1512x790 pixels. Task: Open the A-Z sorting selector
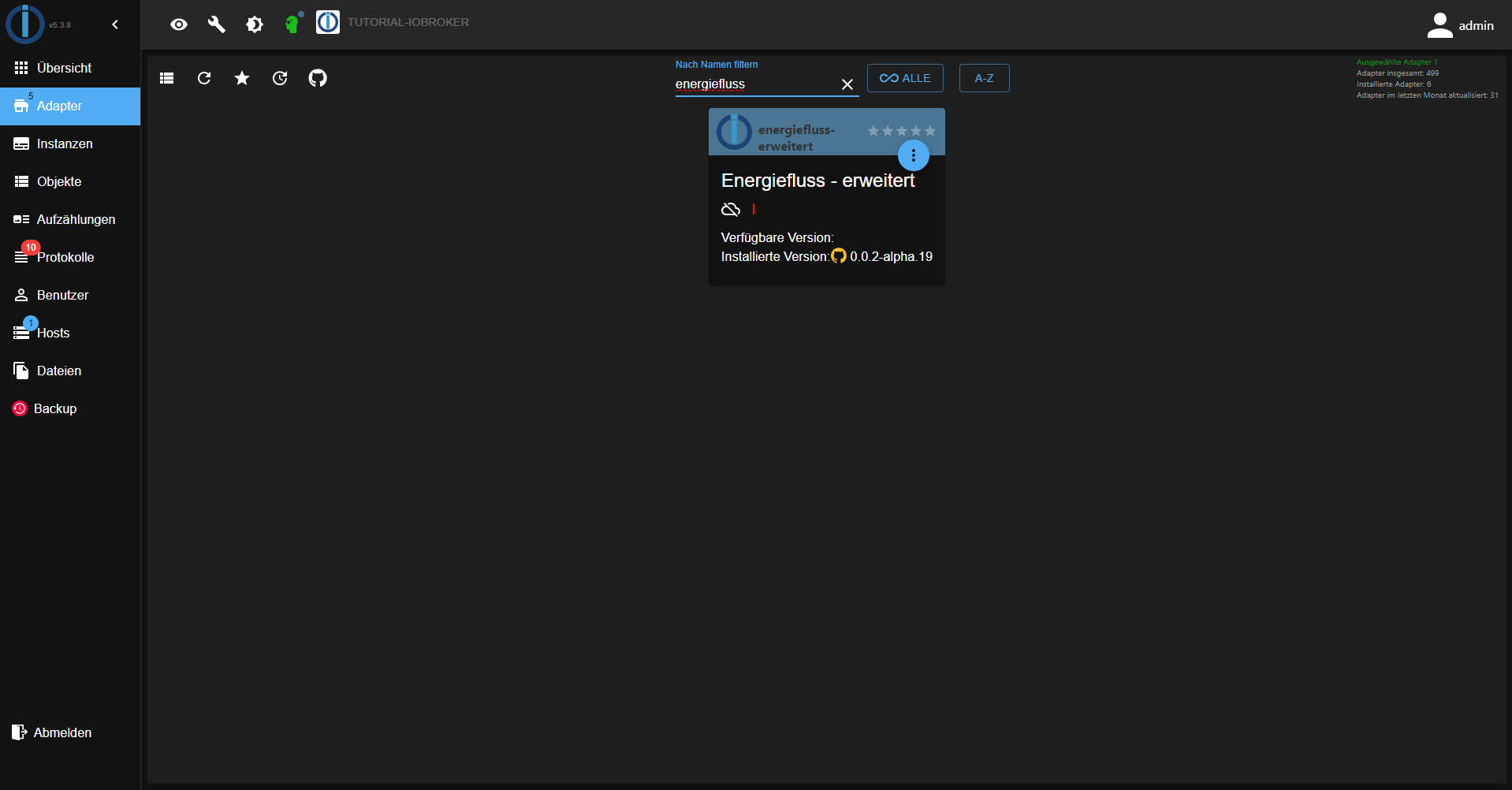pos(984,78)
